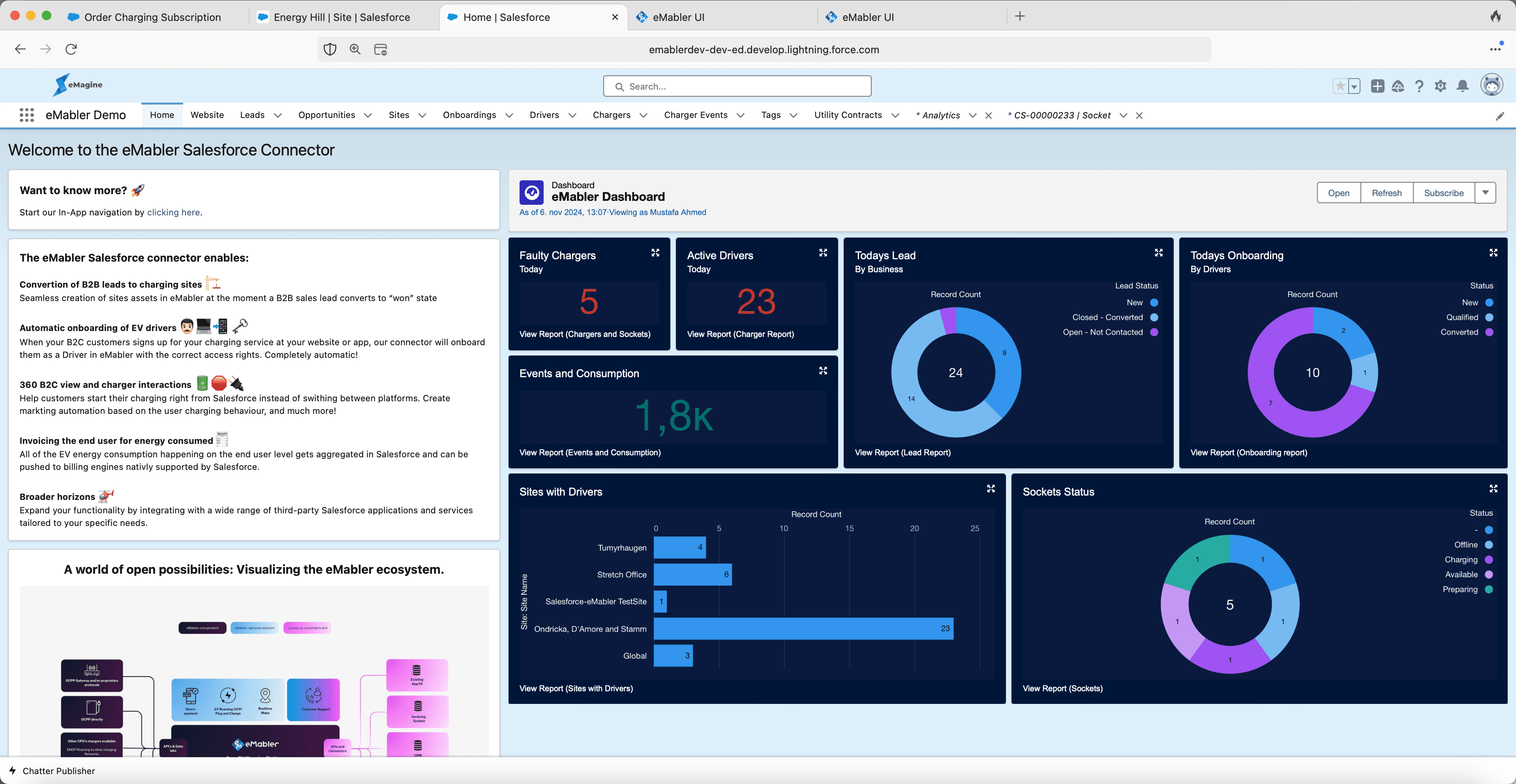Switch to the Energy Hill Site browser tab
This screenshot has width=1516, height=784.
point(342,17)
